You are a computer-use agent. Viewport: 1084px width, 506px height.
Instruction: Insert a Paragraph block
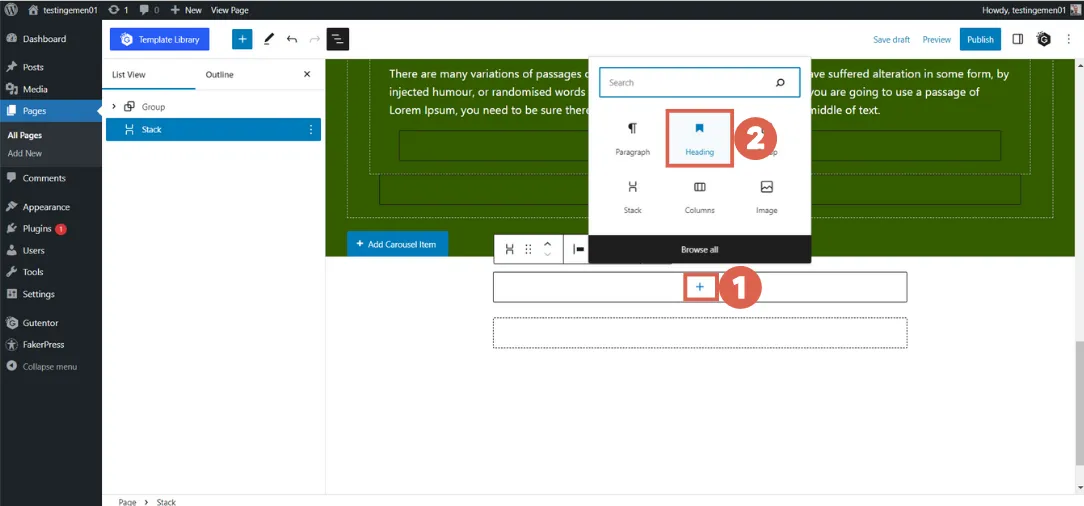(x=633, y=138)
